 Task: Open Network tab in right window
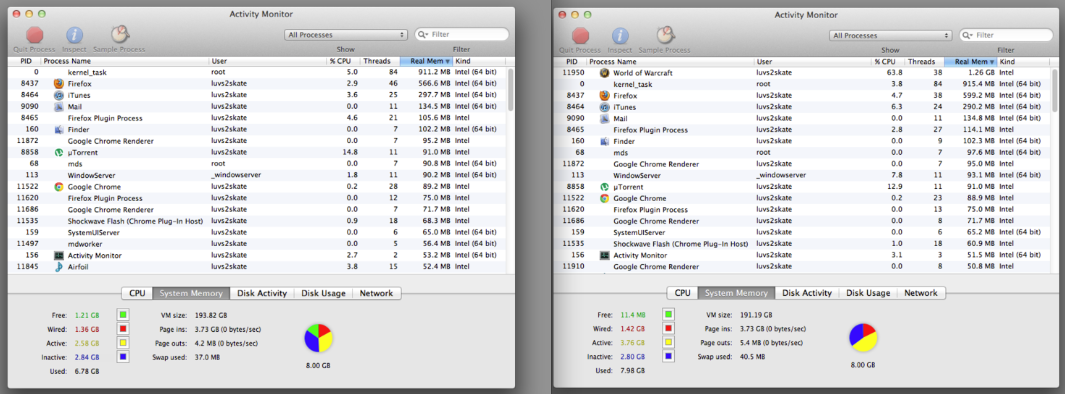click(x=921, y=293)
